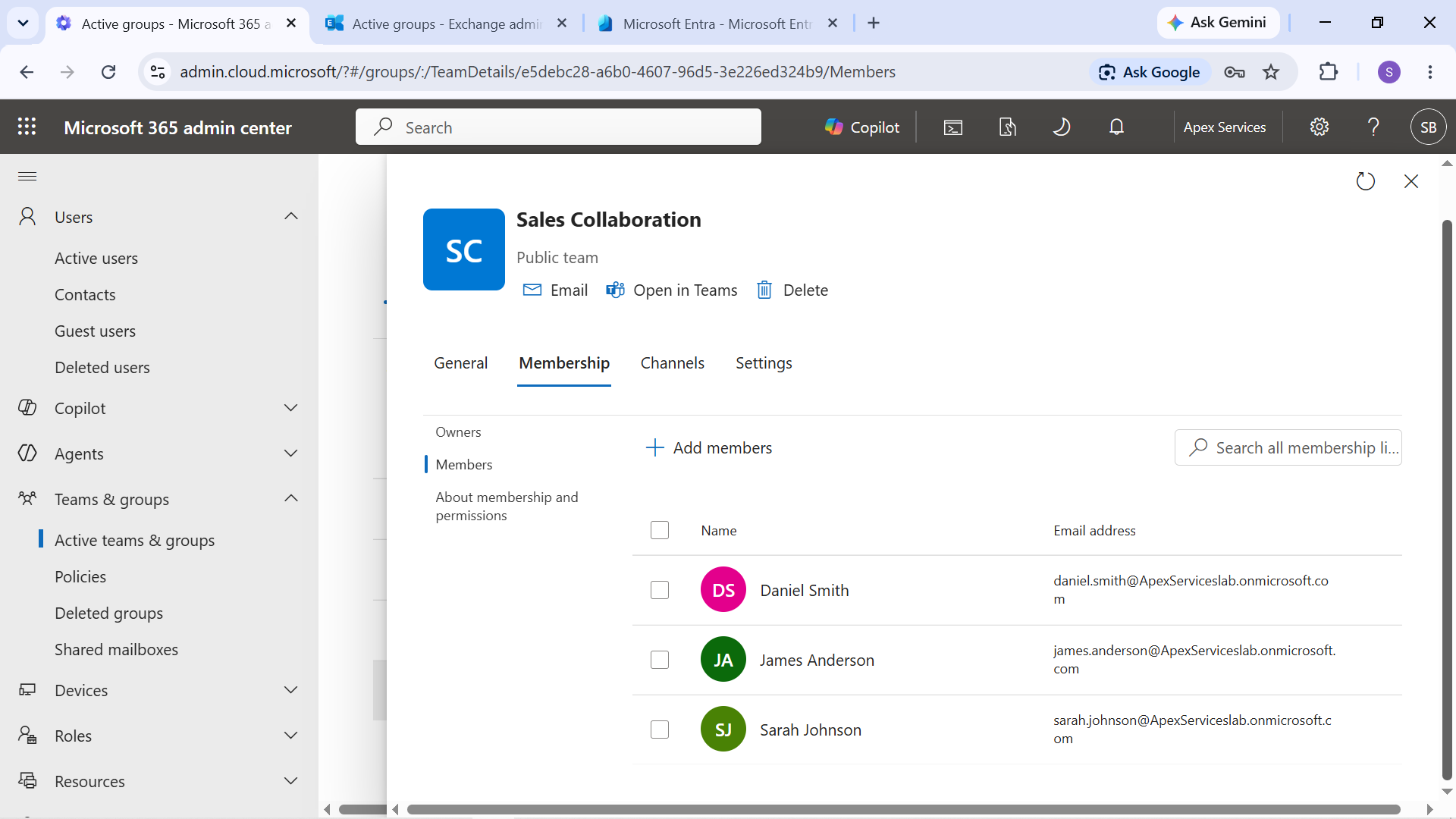The width and height of the screenshot is (1456, 819).
Task: Open the Settings tab of the group
Action: pyautogui.click(x=764, y=363)
